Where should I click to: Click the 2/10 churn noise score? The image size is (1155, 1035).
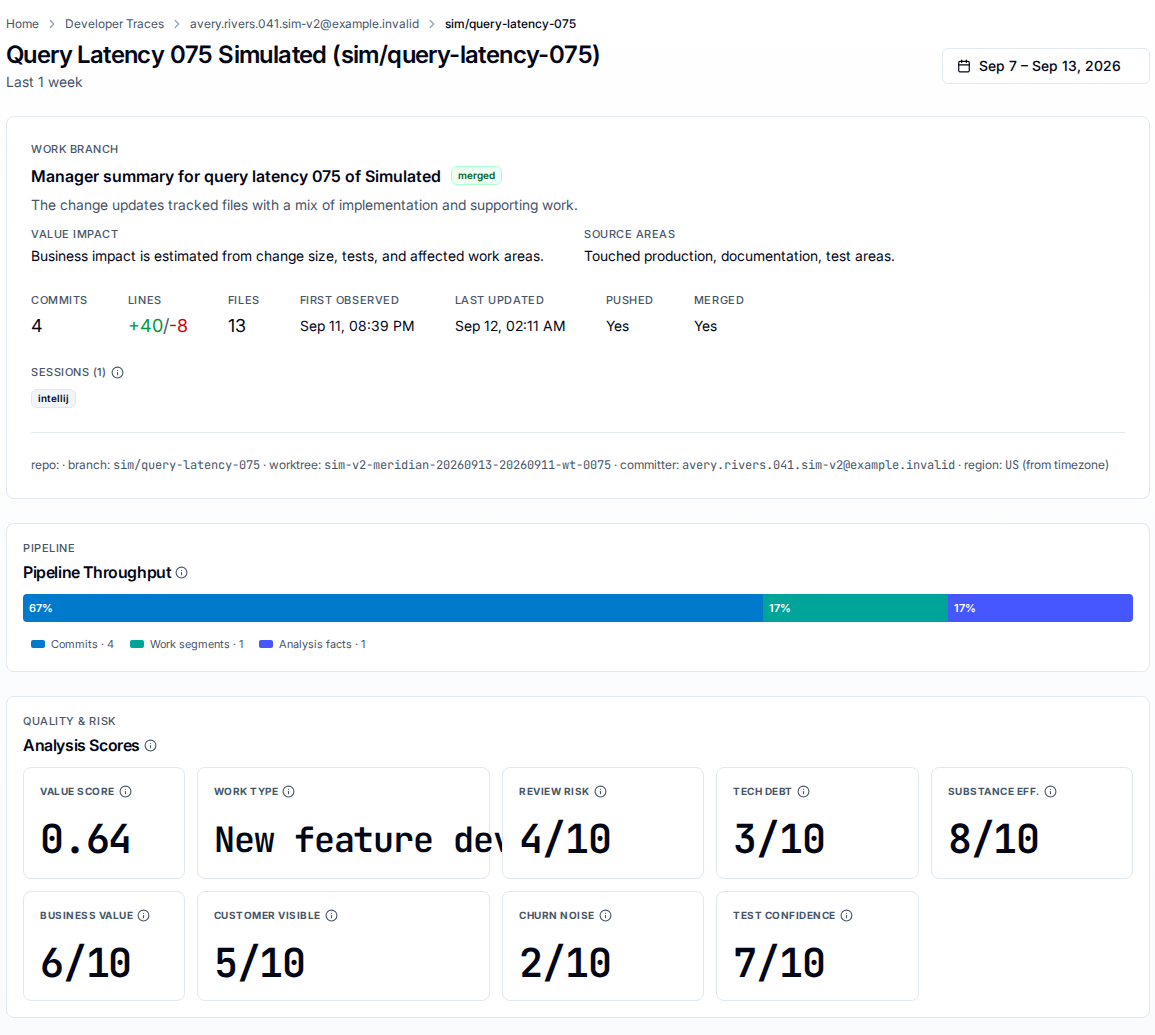[565, 964]
